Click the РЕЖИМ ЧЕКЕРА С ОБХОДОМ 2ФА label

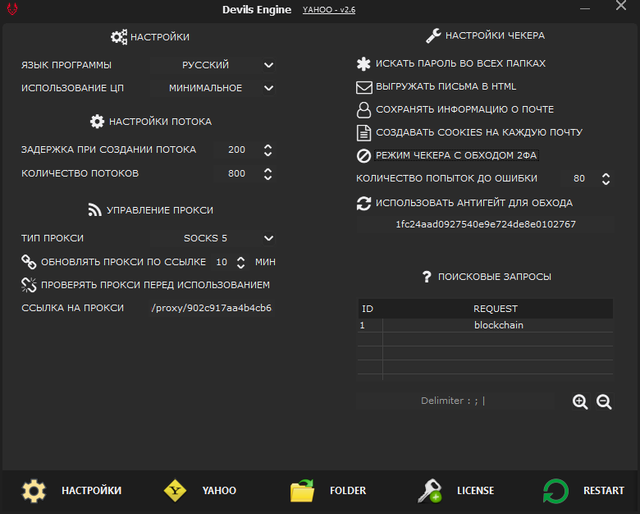456,156
